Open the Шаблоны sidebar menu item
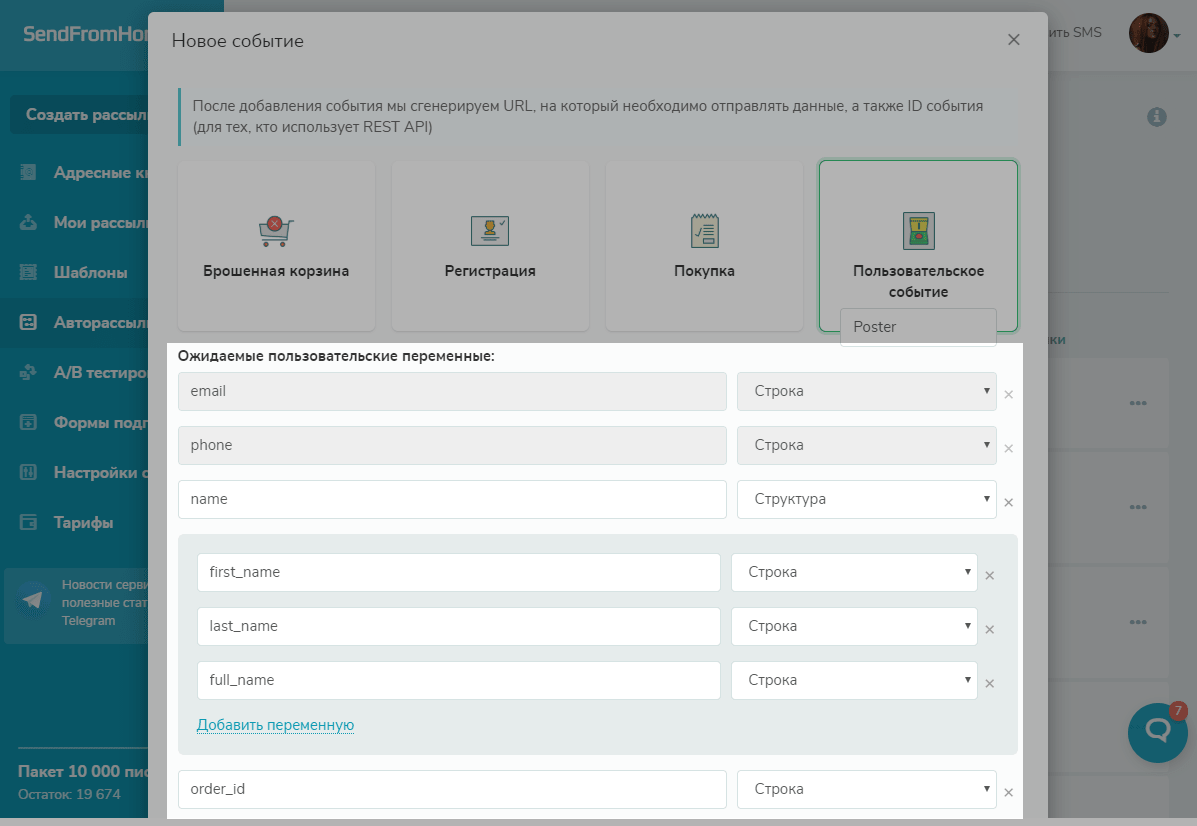The height and width of the screenshot is (826, 1197). [90, 272]
